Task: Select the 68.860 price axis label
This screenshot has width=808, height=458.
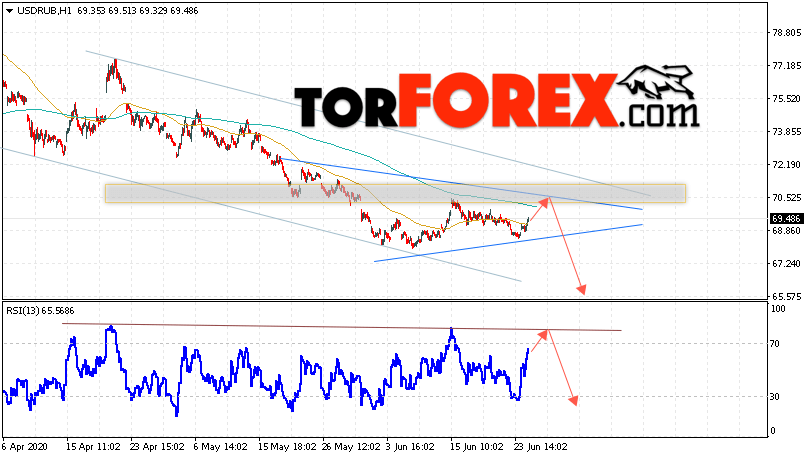Action: (786, 230)
